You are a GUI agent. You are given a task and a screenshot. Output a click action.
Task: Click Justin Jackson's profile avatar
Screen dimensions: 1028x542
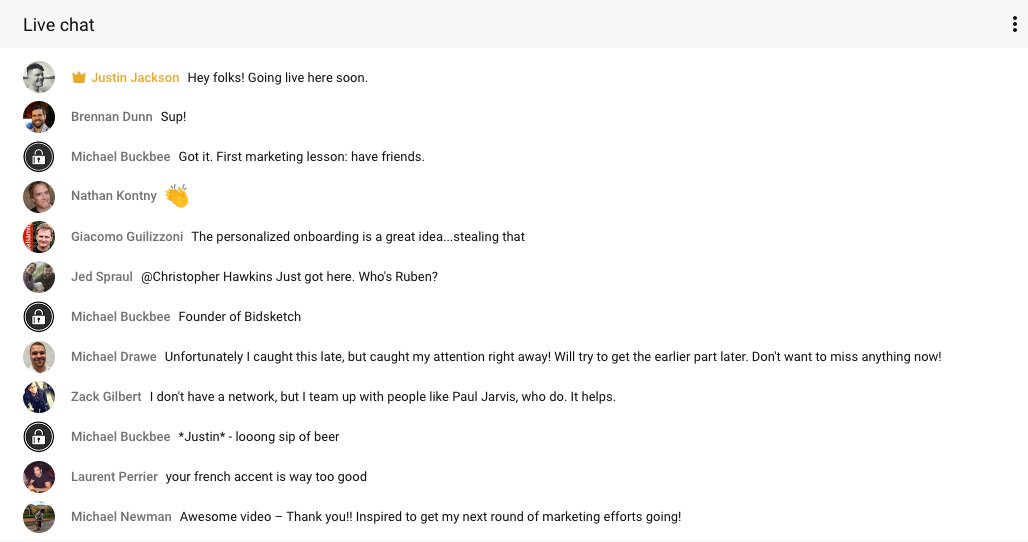tap(39, 77)
